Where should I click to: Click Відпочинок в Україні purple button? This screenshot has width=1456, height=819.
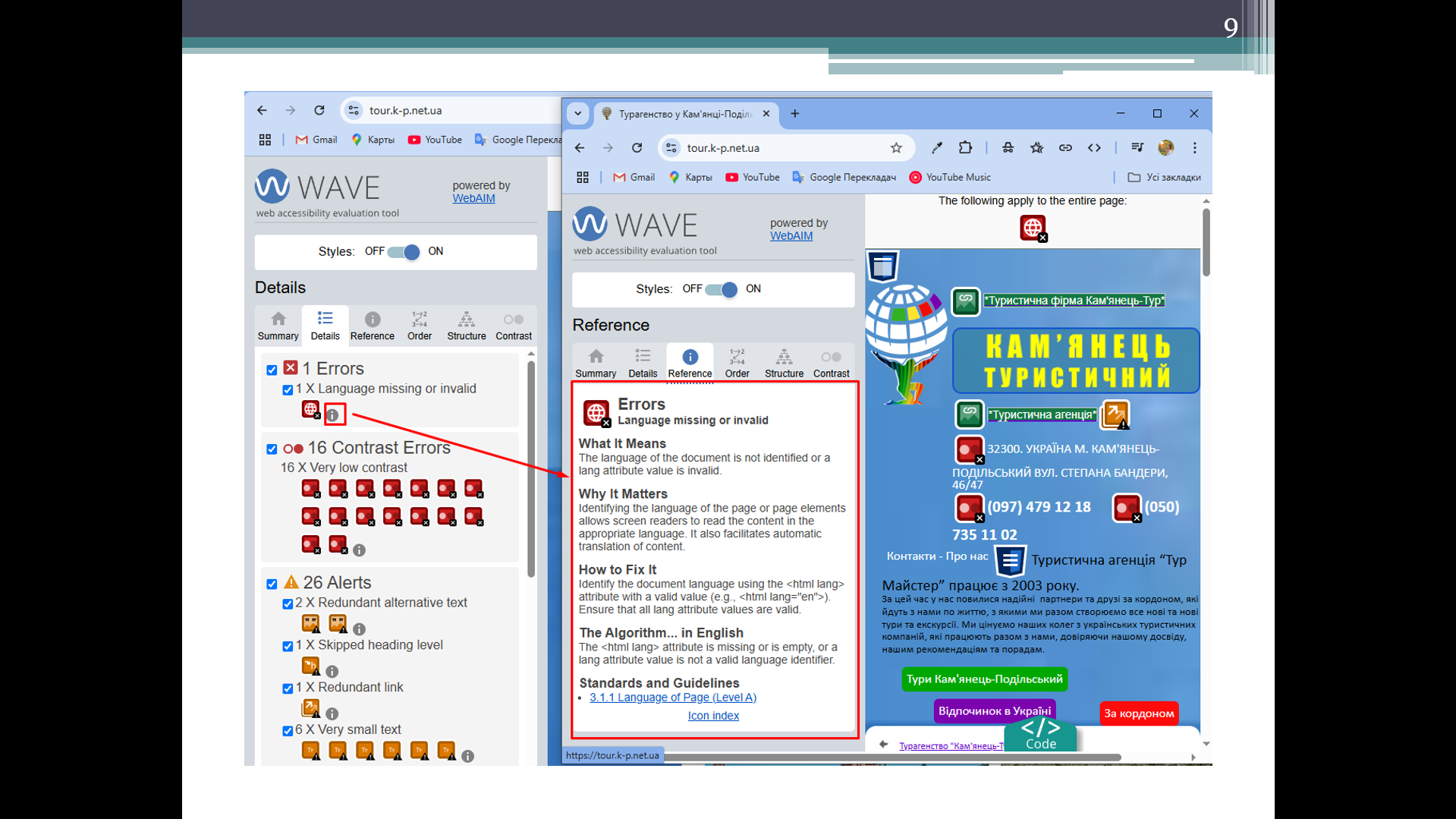tap(995, 711)
